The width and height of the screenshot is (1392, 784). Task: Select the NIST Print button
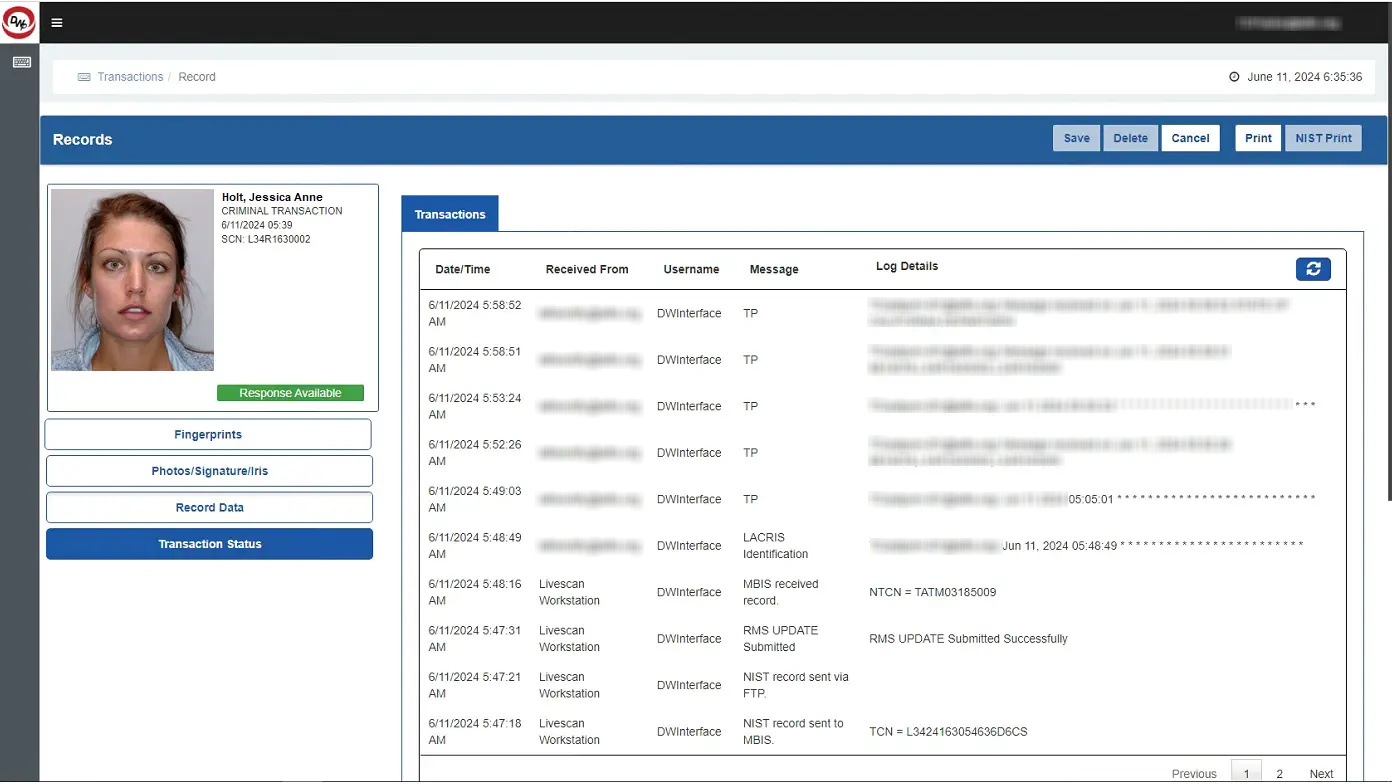click(1323, 138)
